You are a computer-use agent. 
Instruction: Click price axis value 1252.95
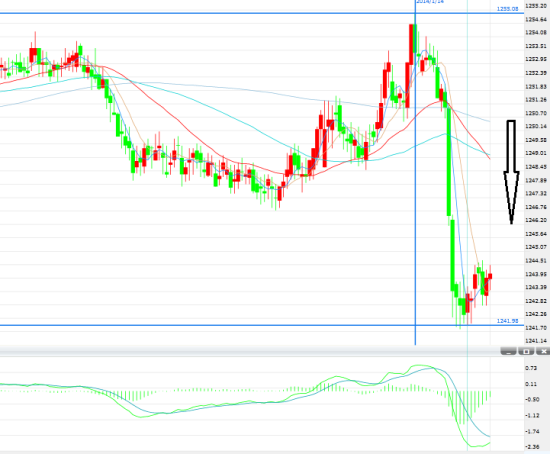[536, 59]
